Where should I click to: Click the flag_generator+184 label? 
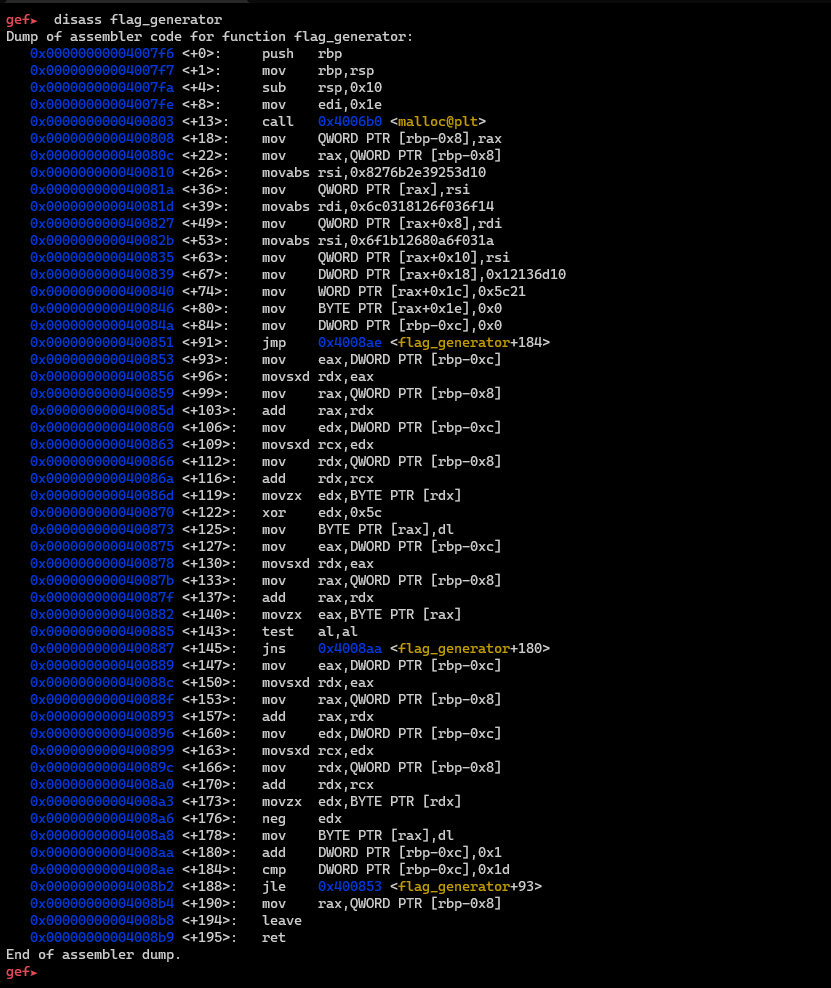(469, 343)
